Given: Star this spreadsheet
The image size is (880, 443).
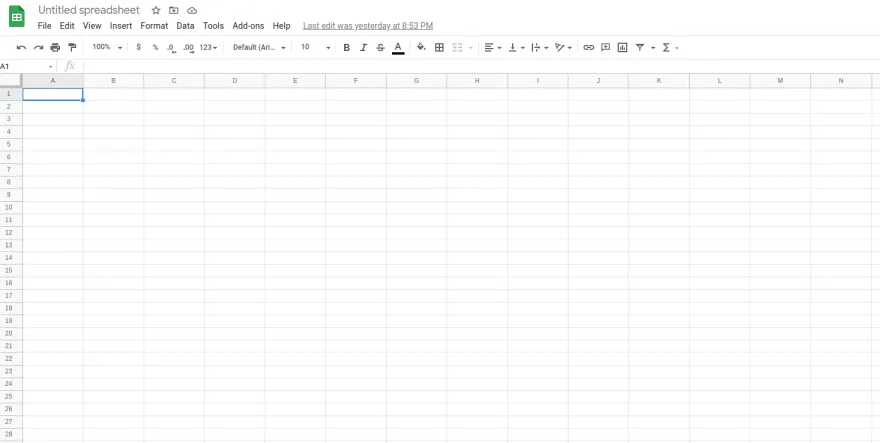Looking at the screenshot, I should (156, 10).
